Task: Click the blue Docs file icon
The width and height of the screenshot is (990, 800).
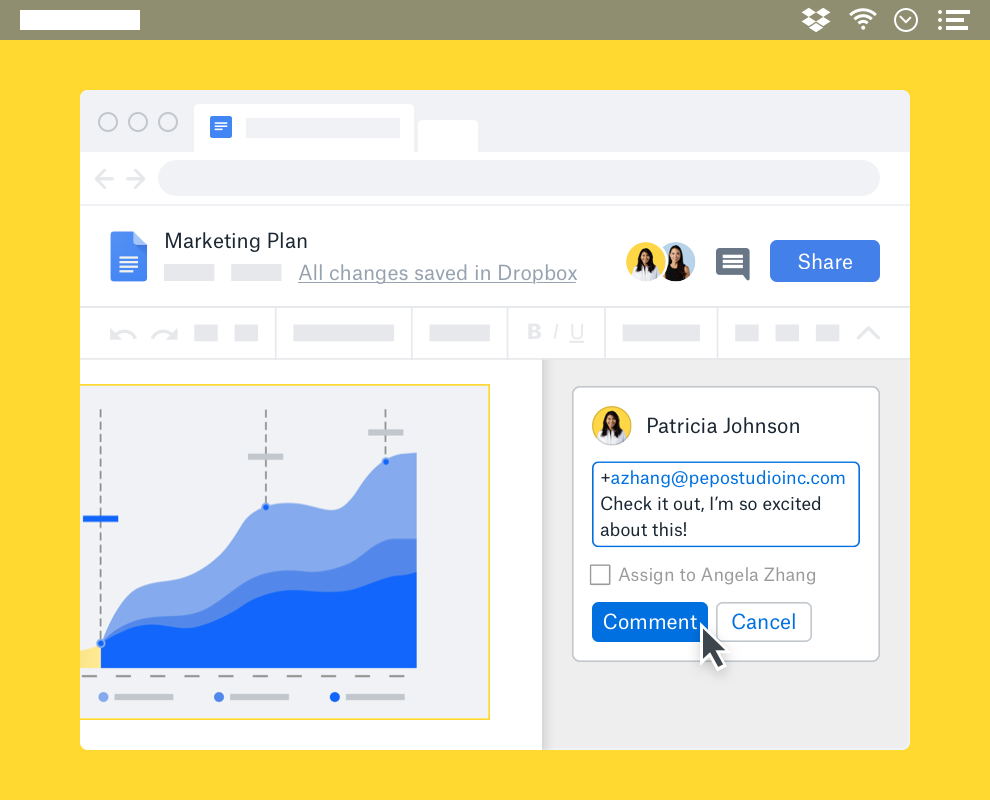Action: 128,256
